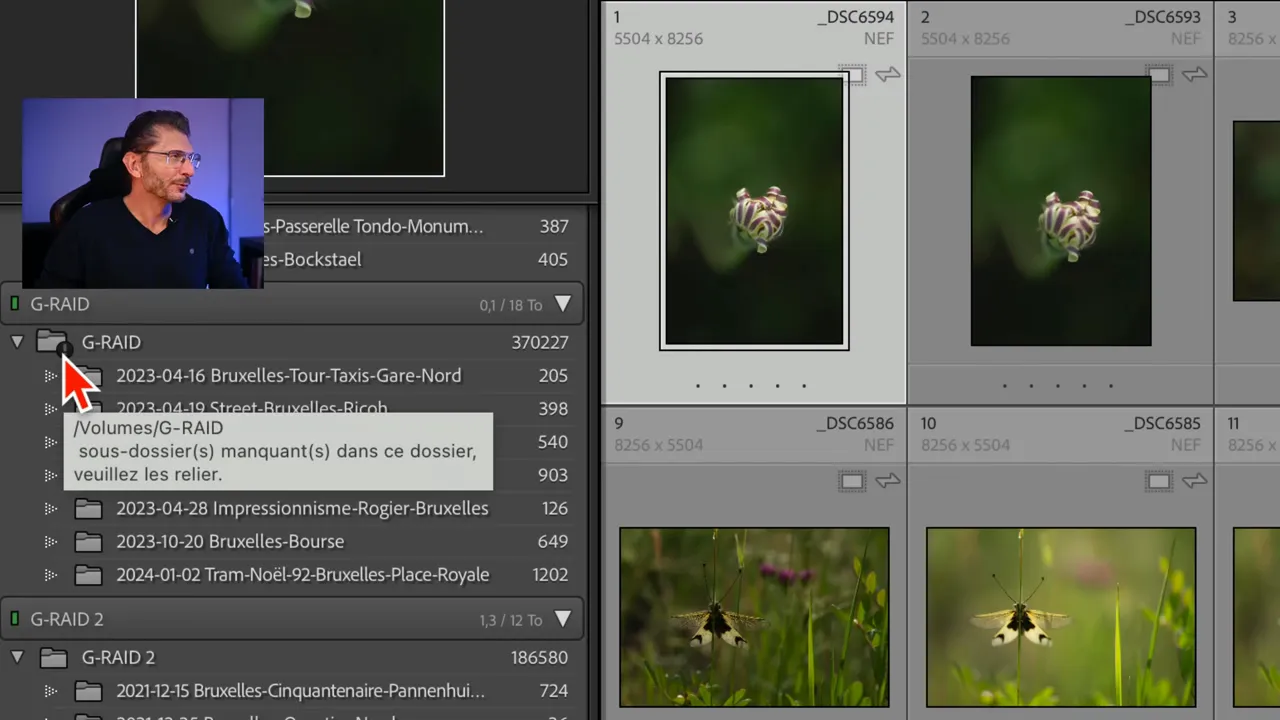Collapse the G-RAID 2 root folder tree
This screenshot has height=720, width=1280.
[x=17, y=657]
